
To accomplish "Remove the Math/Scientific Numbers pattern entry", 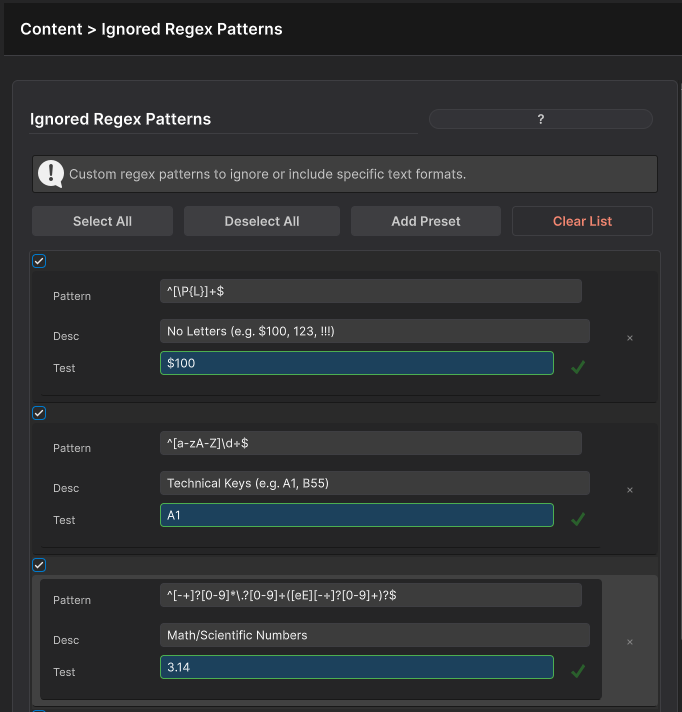I will (630, 642).
